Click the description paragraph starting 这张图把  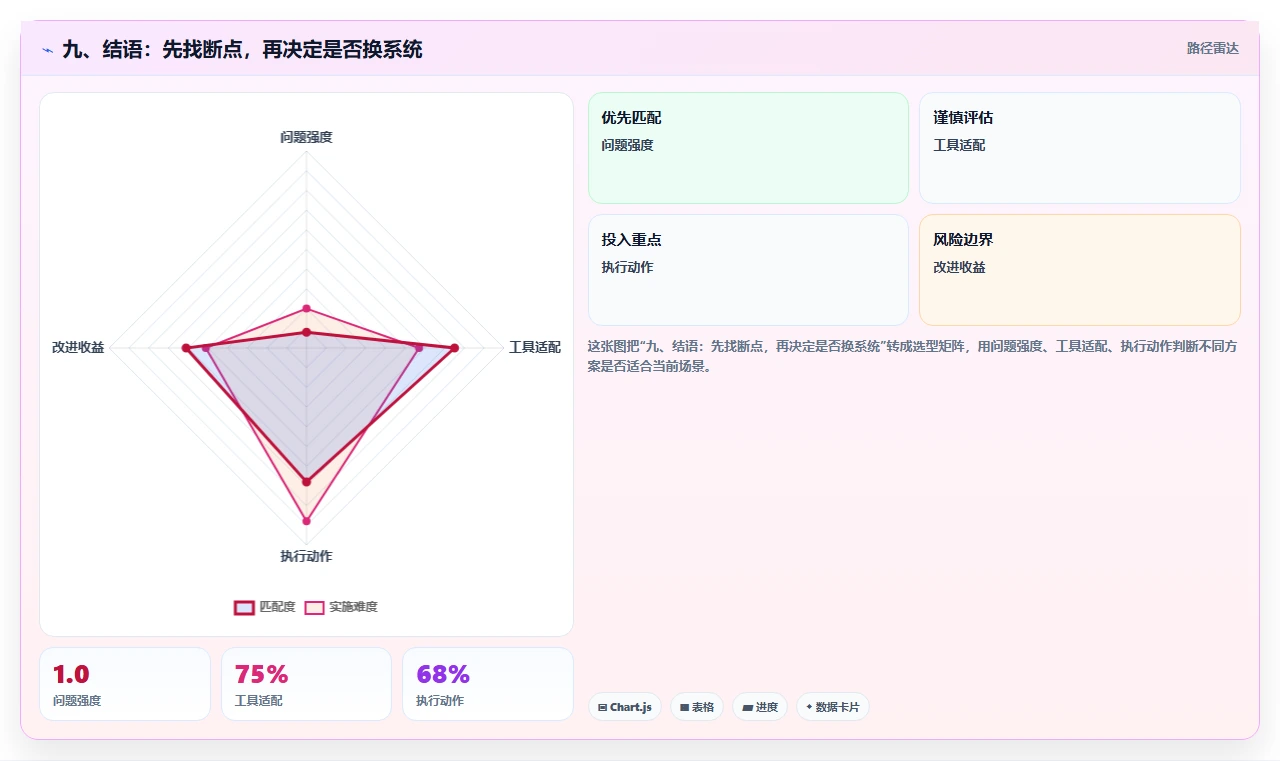pyautogui.click(x=914, y=356)
